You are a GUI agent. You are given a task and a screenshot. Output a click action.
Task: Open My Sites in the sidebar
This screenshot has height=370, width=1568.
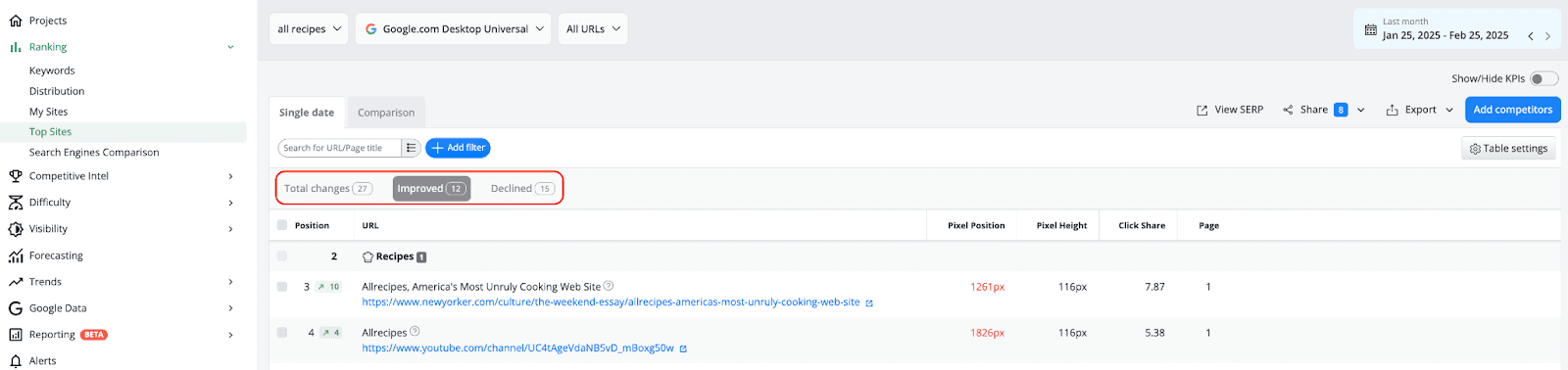click(x=49, y=112)
